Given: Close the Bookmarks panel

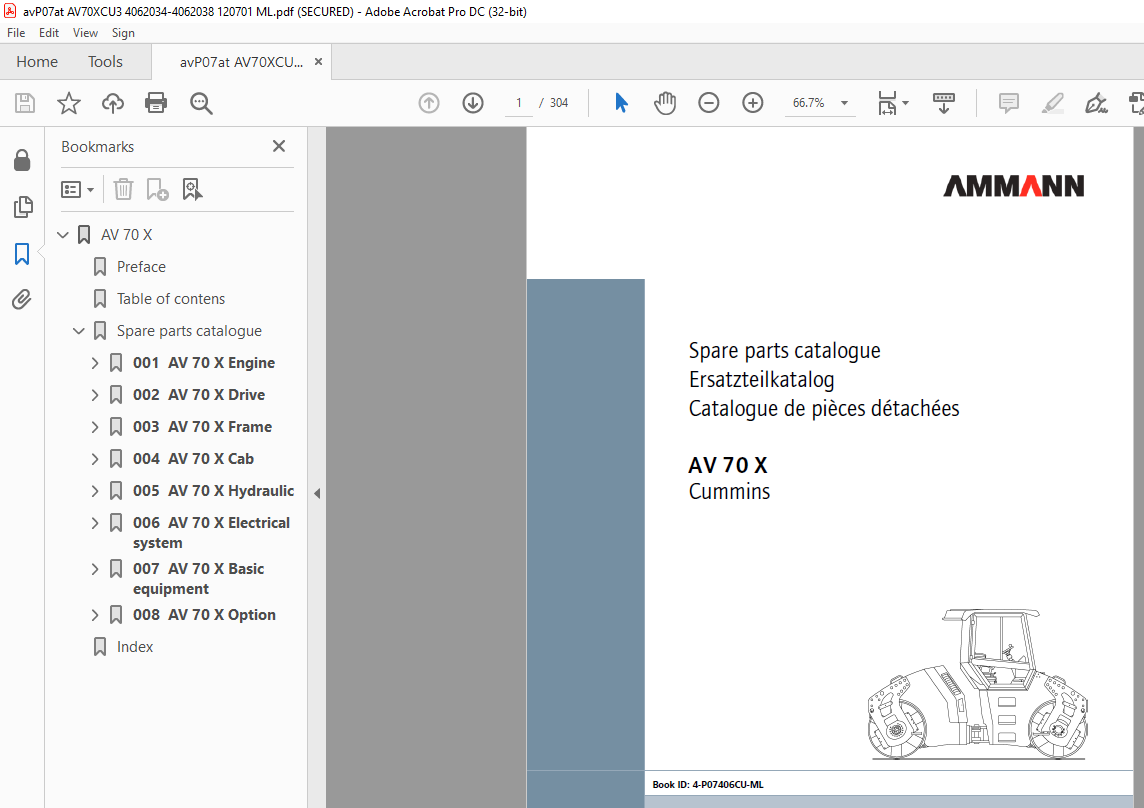Looking at the screenshot, I should 279,146.
